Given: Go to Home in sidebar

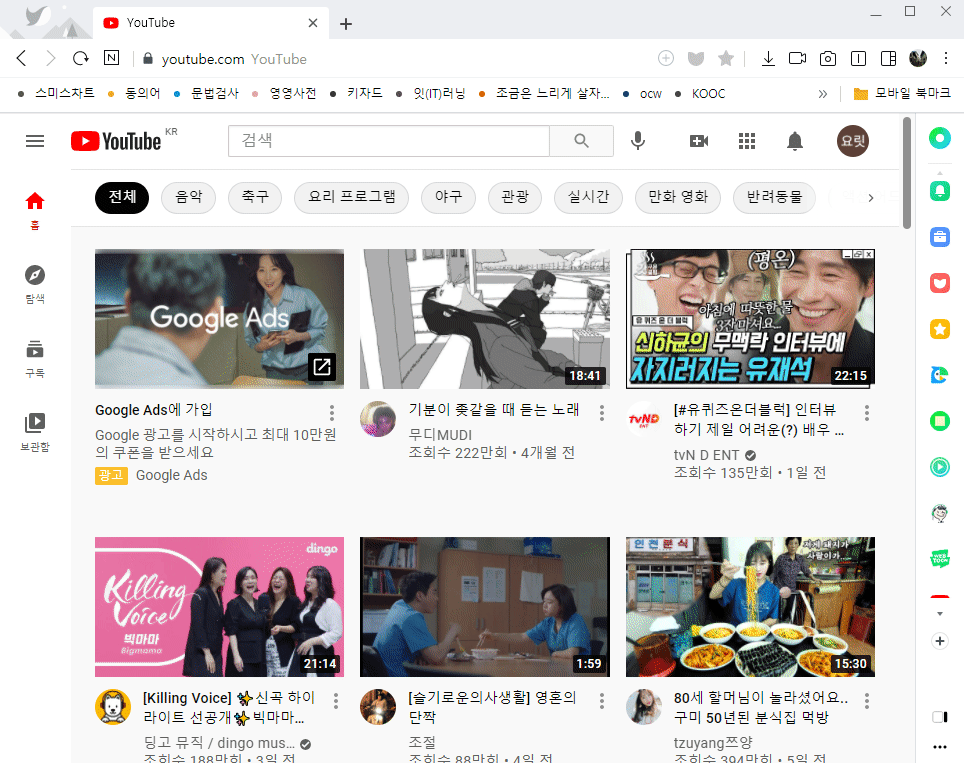Looking at the screenshot, I should tap(35, 211).
